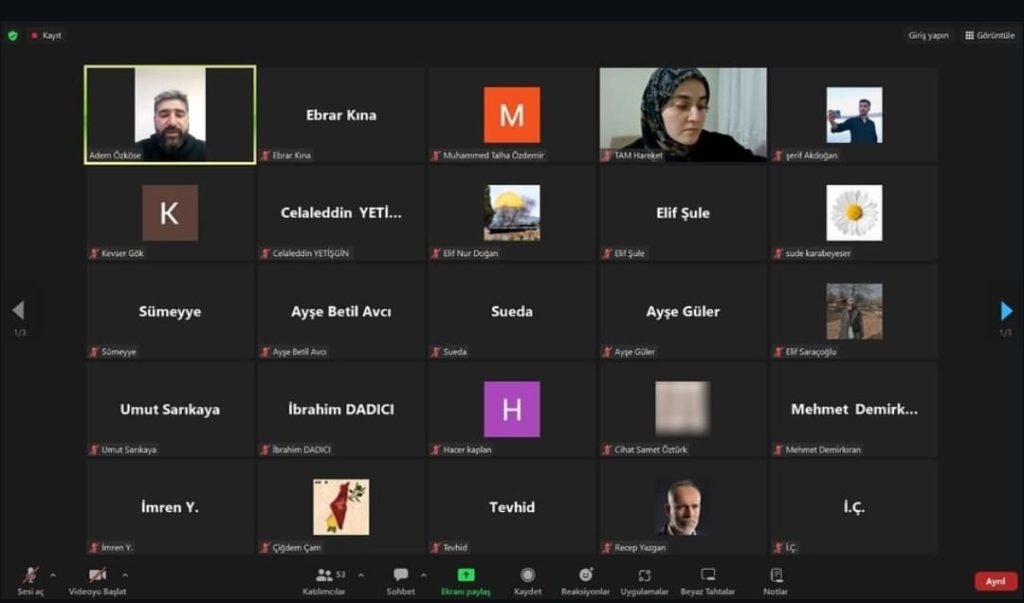Open Beyaz Tahtalar whiteboards

(708, 576)
